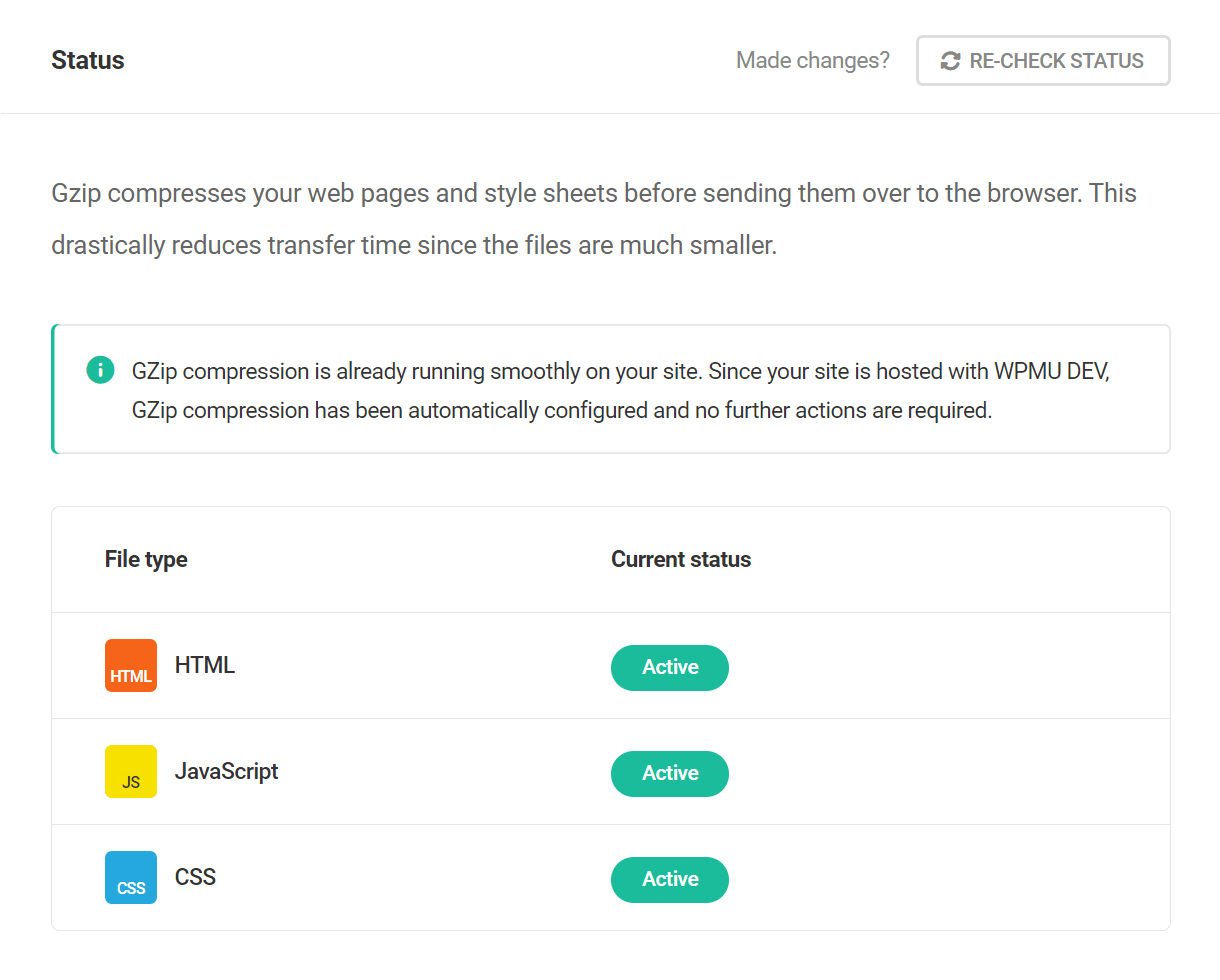1220x980 pixels.
Task: Select the JavaScript file type label
Action: (x=227, y=772)
